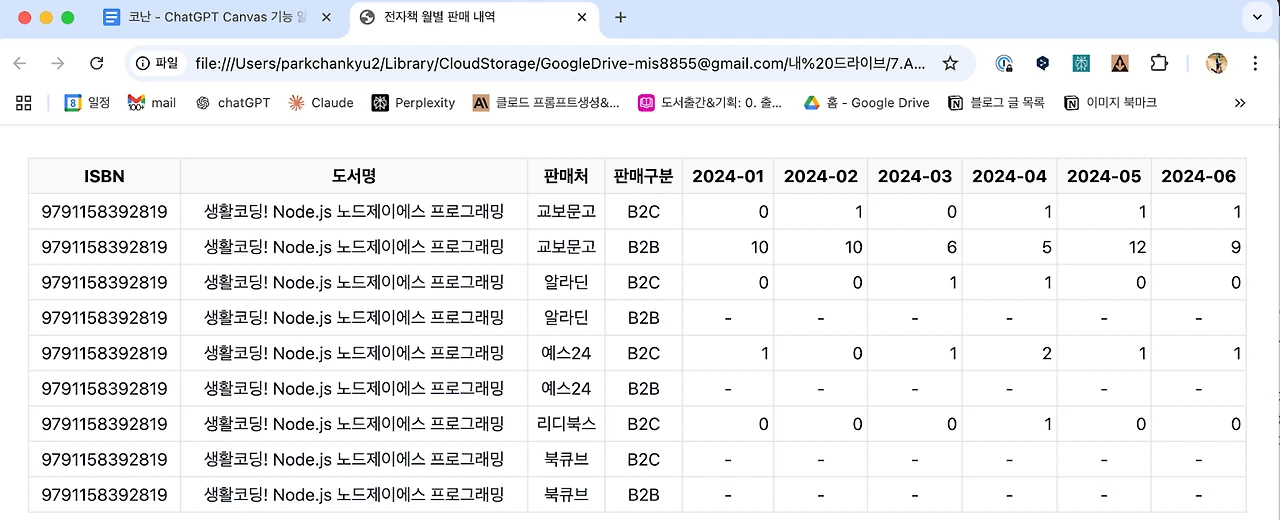Screen dimensions: 1280x520
Task: Click the 판매처 column header
Action: pos(566,176)
